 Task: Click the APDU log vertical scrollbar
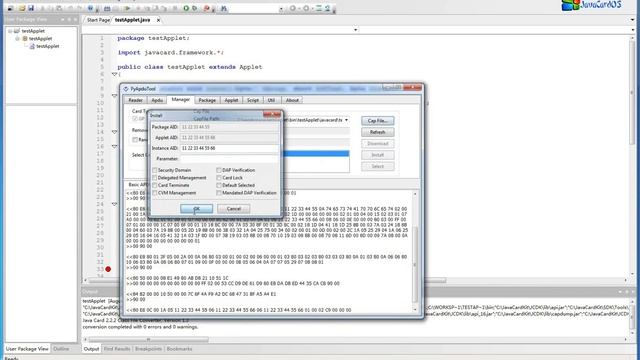point(415,250)
